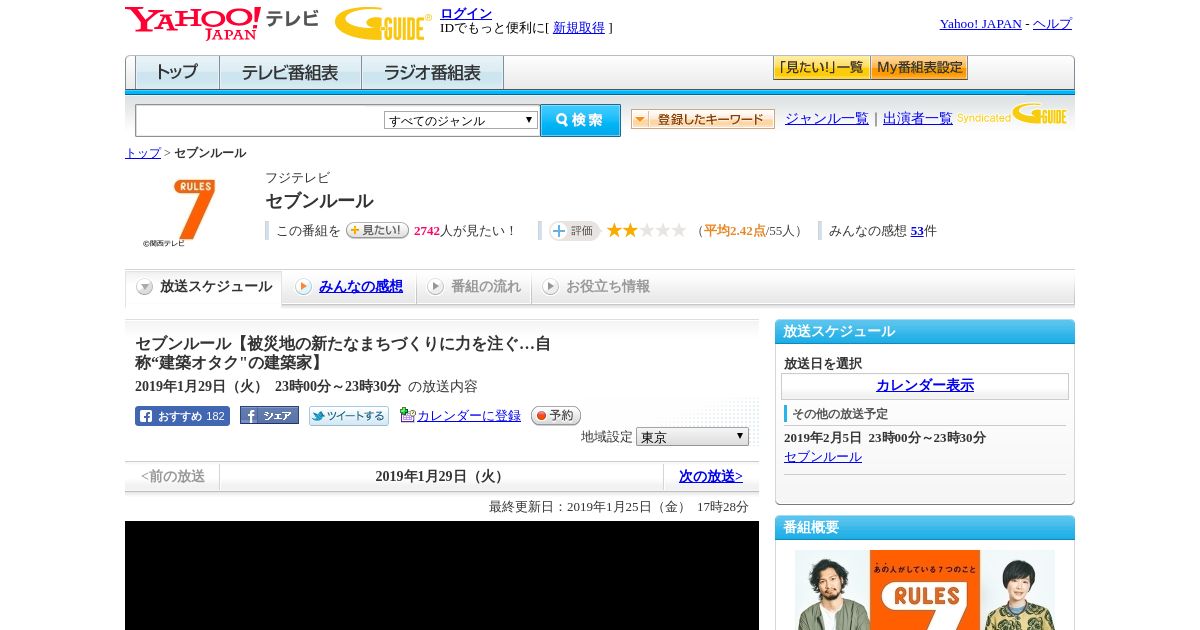Select the 番組の流れ tab
1200x630 pixels.
(x=486, y=287)
